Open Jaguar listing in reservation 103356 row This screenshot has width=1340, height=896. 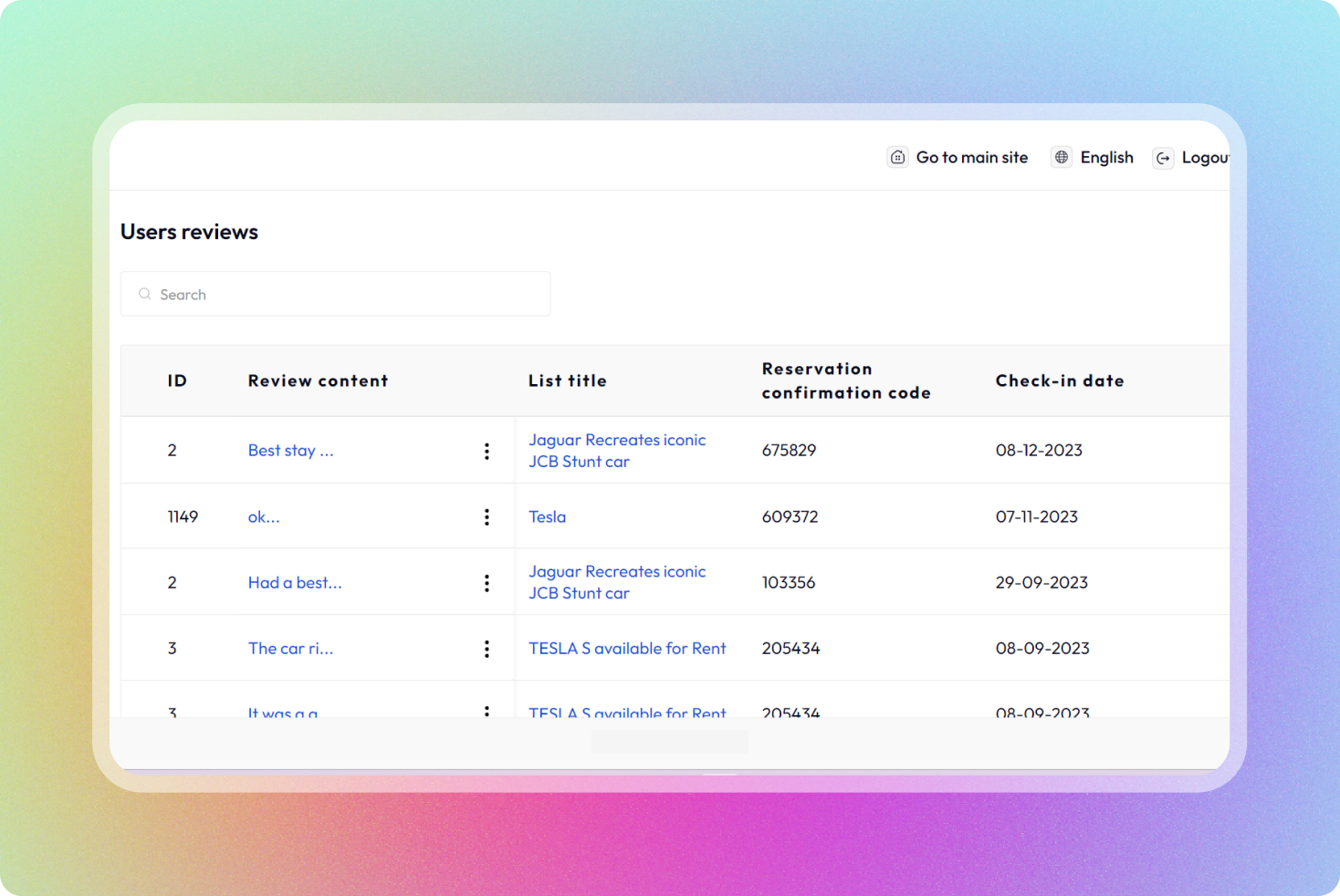point(617,582)
